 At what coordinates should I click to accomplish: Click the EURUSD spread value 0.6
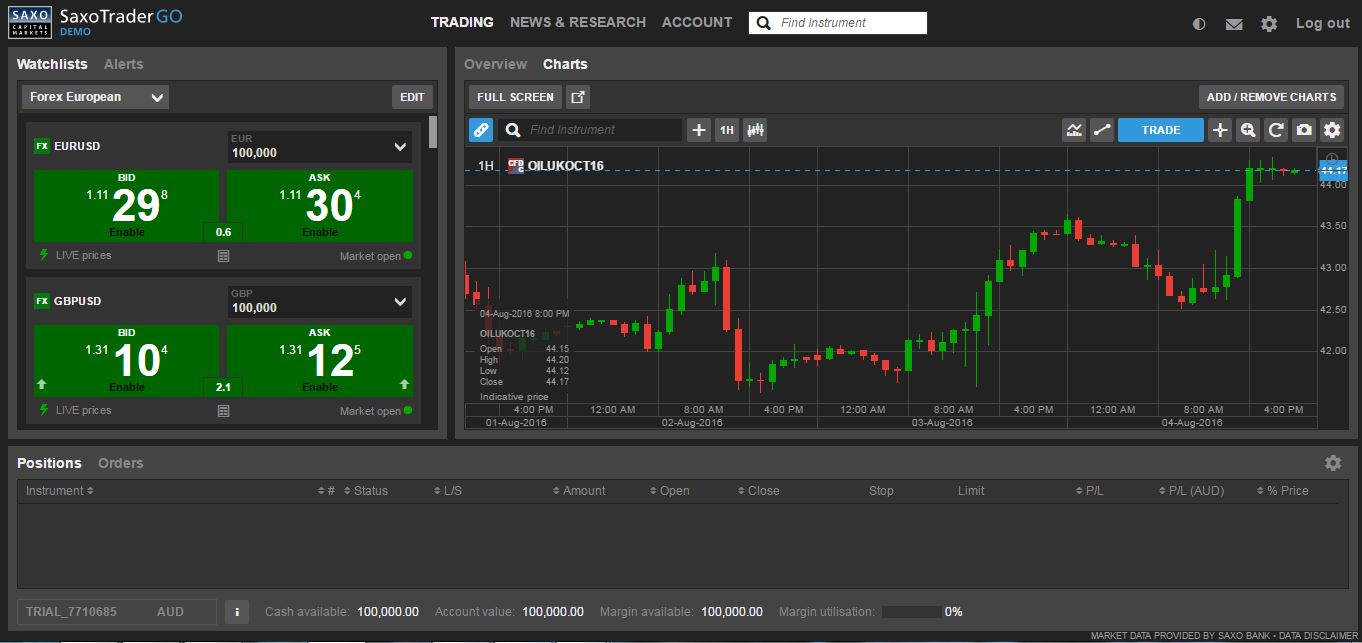pyautogui.click(x=223, y=232)
